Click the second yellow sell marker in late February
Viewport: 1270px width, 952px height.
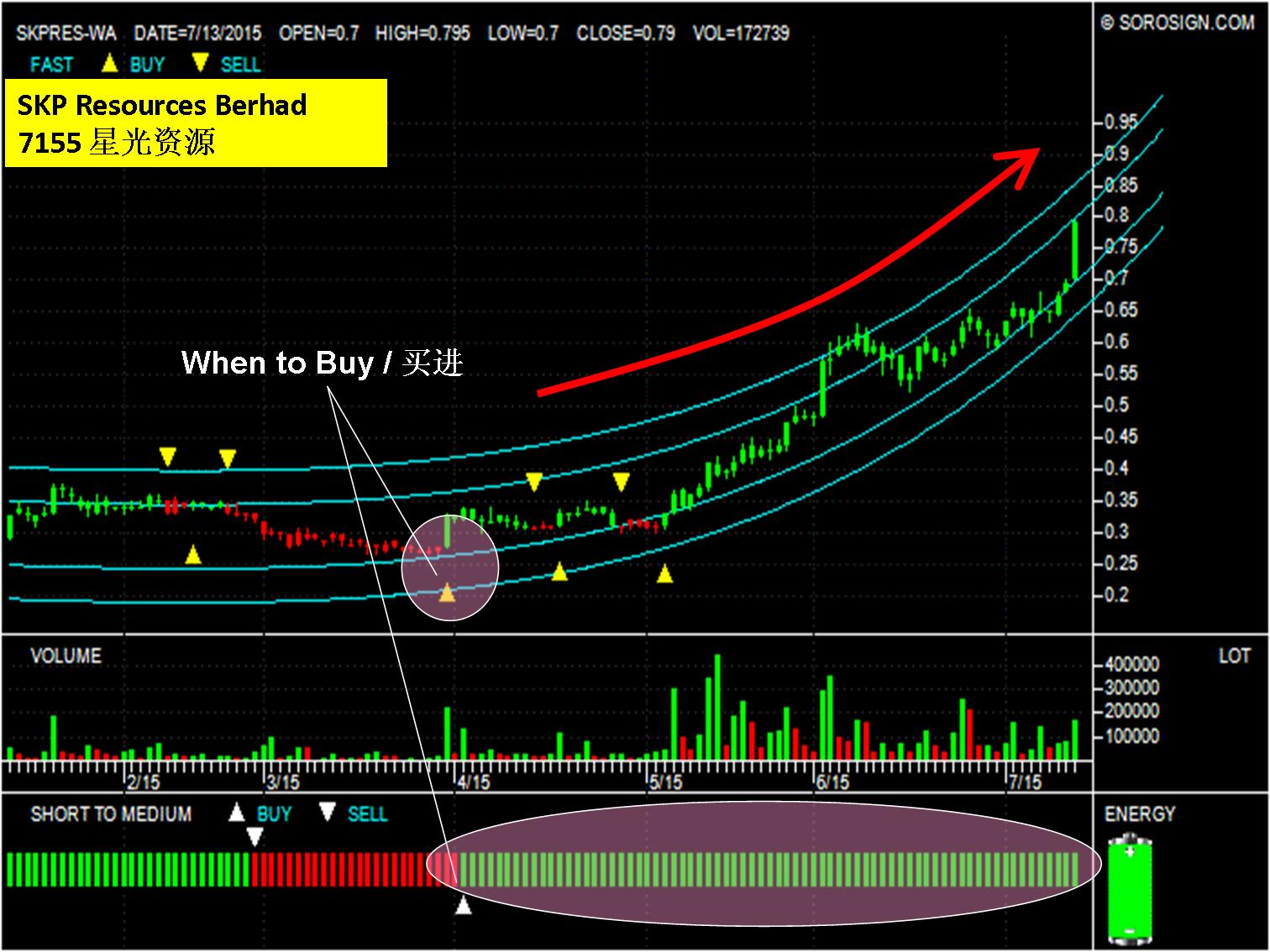coord(228,458)
